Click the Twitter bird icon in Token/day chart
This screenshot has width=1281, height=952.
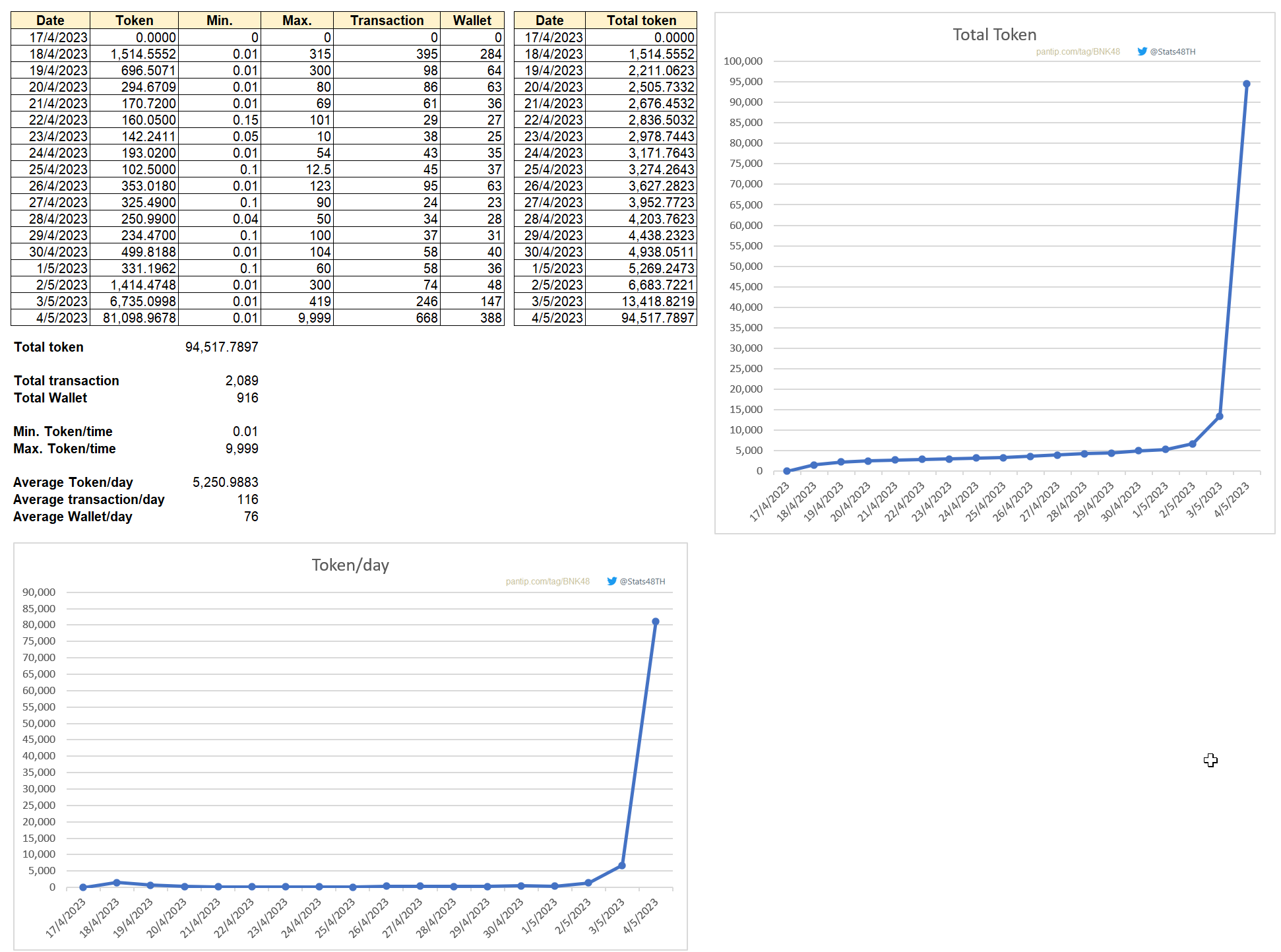(x=611, y=581)
